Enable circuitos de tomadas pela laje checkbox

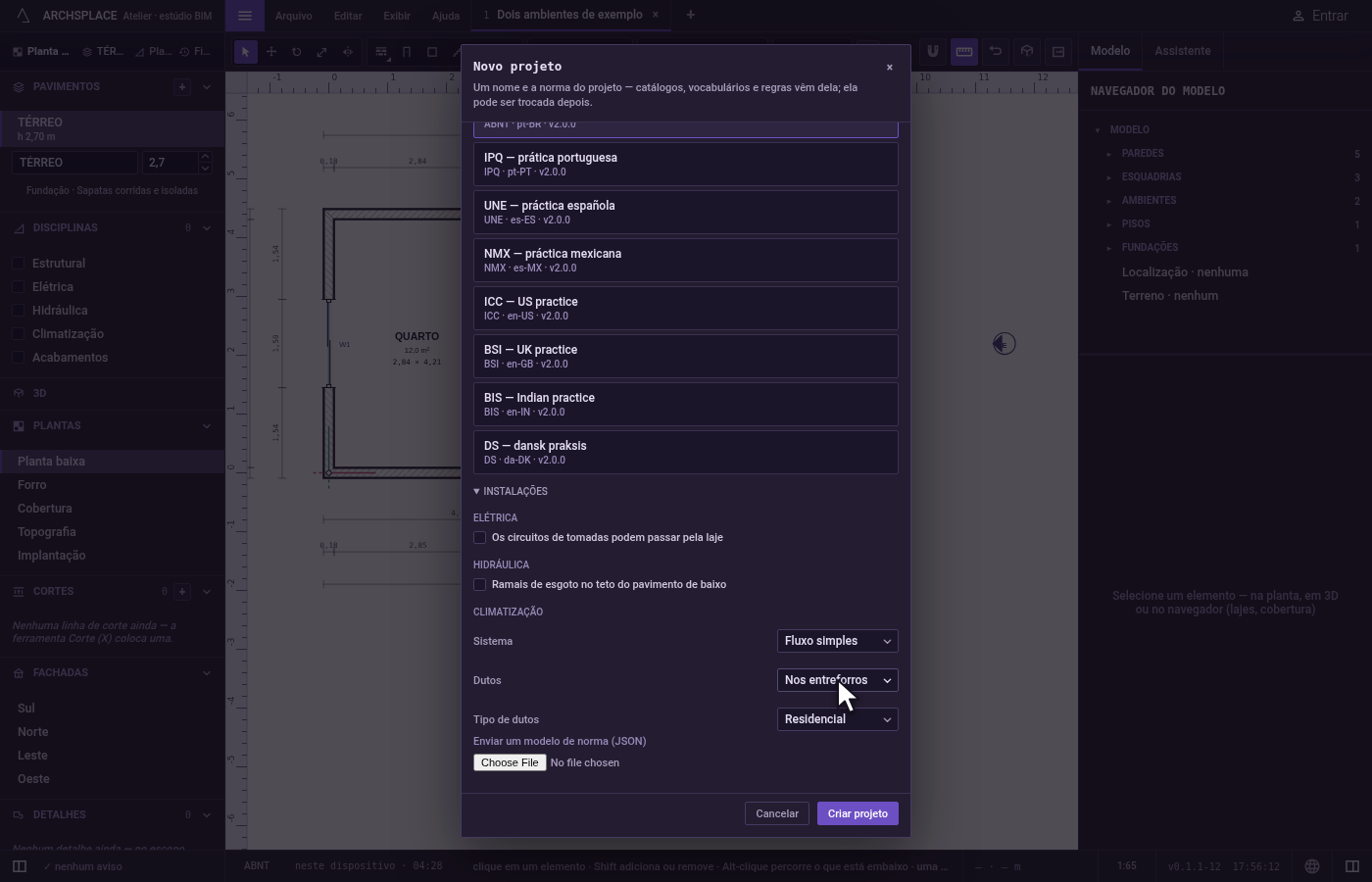(480, 538)
